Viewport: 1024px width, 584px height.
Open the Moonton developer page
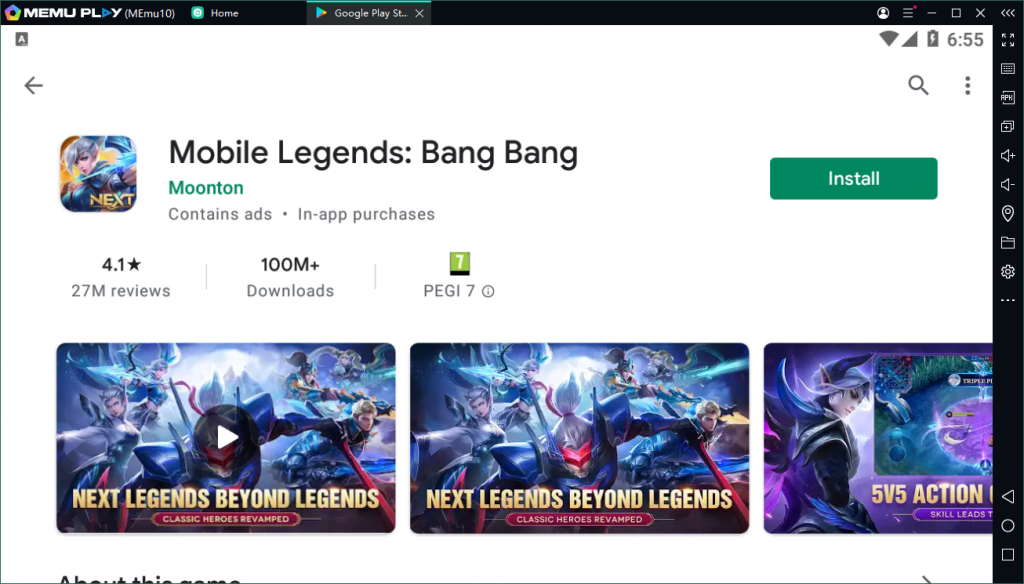click(x=205, y=187)
